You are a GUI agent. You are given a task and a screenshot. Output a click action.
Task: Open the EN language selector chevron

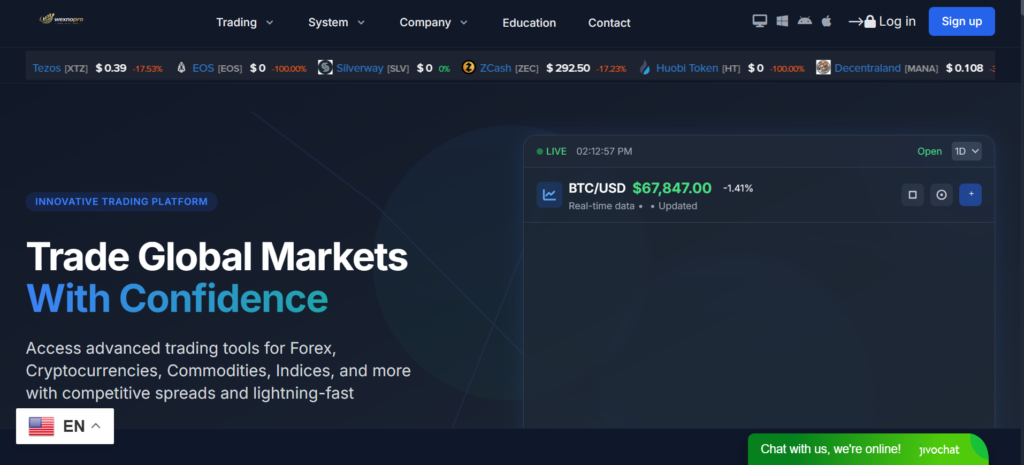pyautogui.click(x=96, y=426)
